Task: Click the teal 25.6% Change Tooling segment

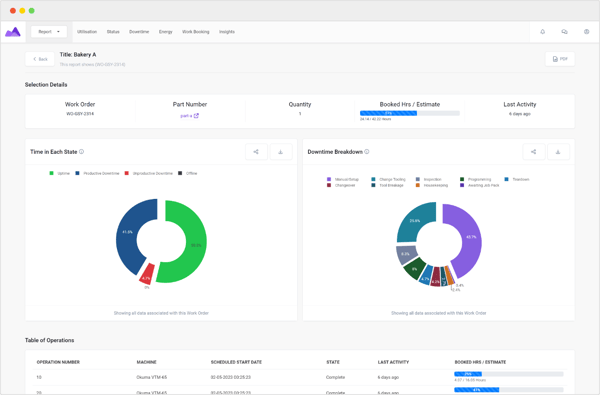Action: pos(414,221)
